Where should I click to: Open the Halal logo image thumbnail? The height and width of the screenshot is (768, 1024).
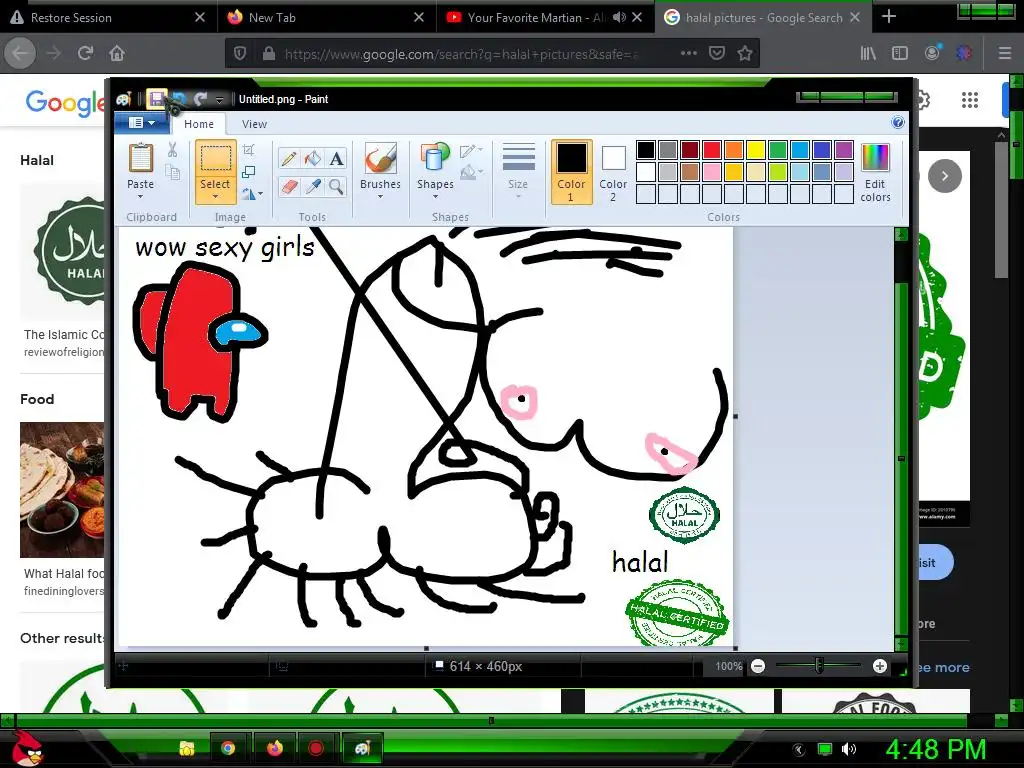[x=62, y=251]
